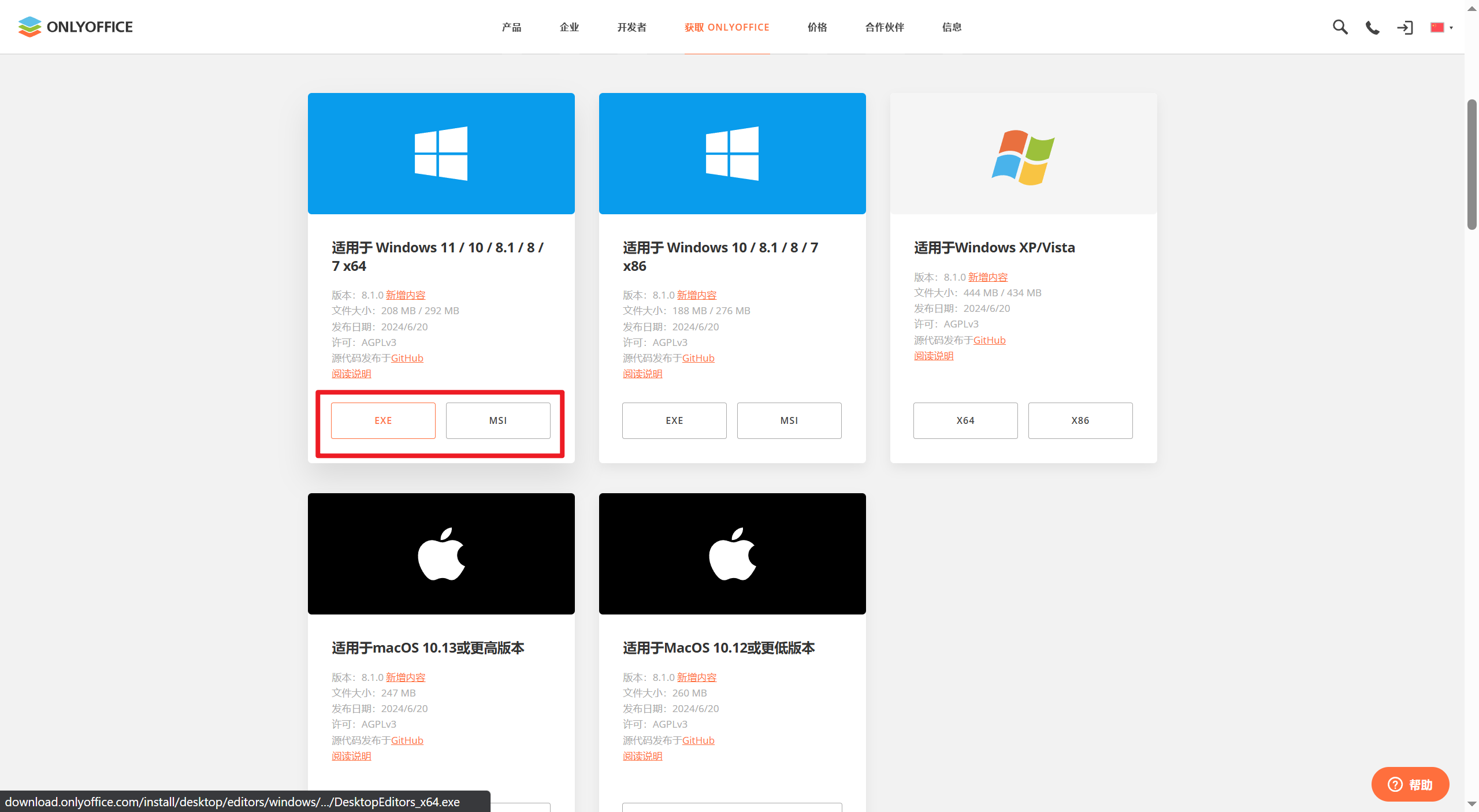Image resolution: width=1479 pixels, height=812 pixels.
Task: Click X64 button for Windows XP/Vista
Action: click(965, 420)
